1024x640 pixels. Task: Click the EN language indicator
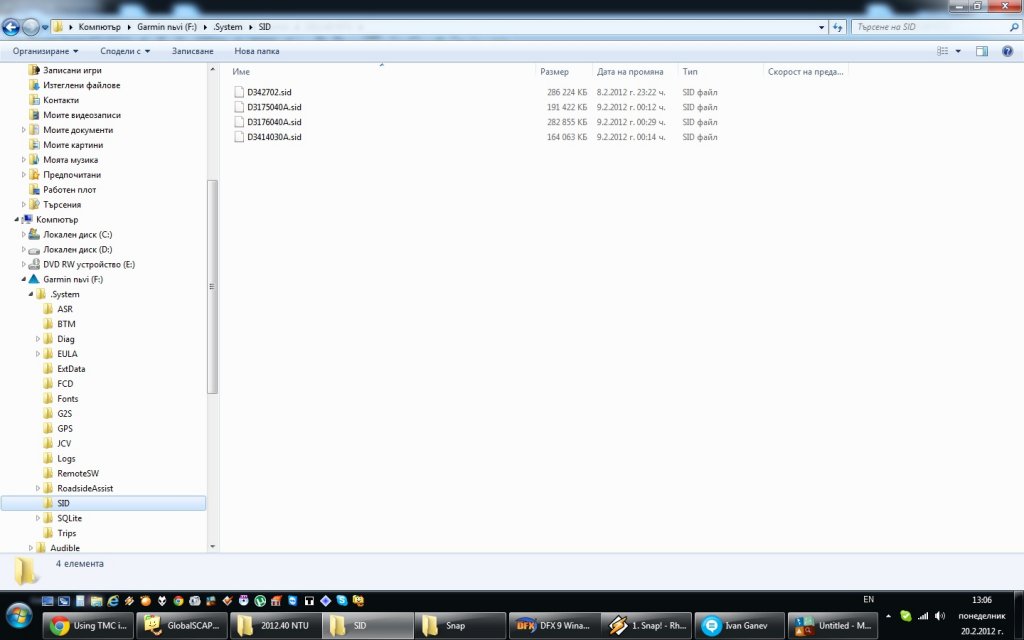[869, 600]
